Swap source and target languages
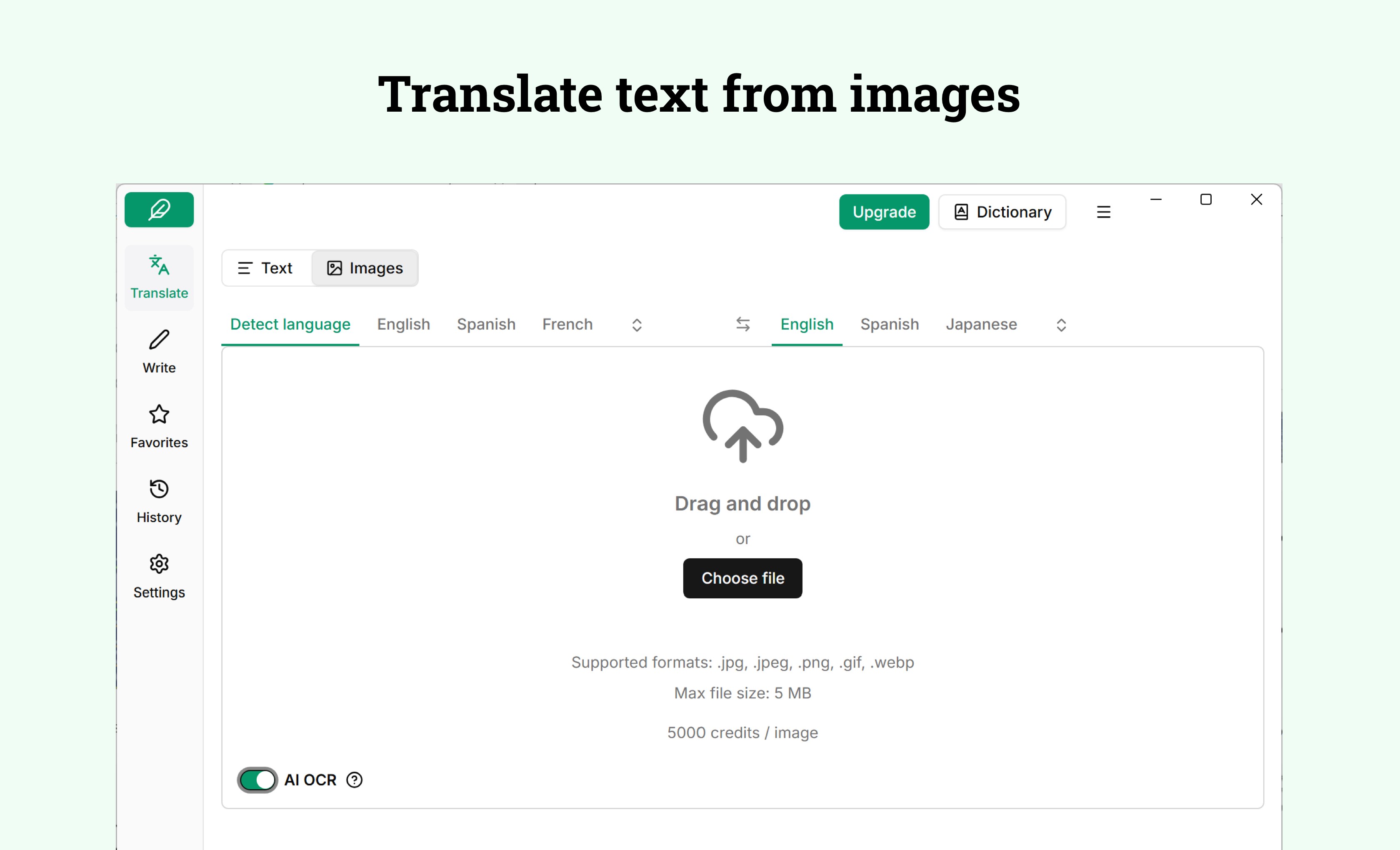1400x850 pixels. (x=742, y=324)
